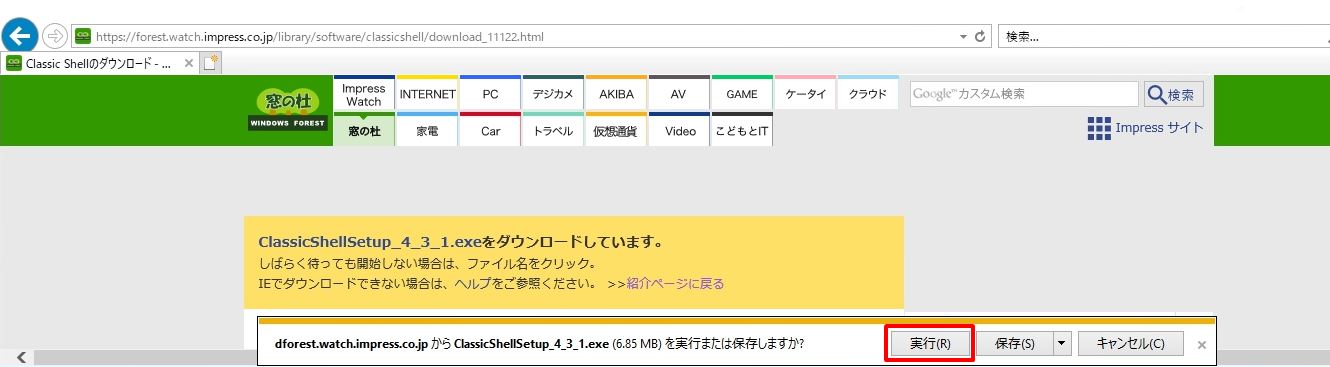The height and width of the screenshot is (367, 1330).
Task: Expand the address bar history dropdown
Action: tap(963, 36)
